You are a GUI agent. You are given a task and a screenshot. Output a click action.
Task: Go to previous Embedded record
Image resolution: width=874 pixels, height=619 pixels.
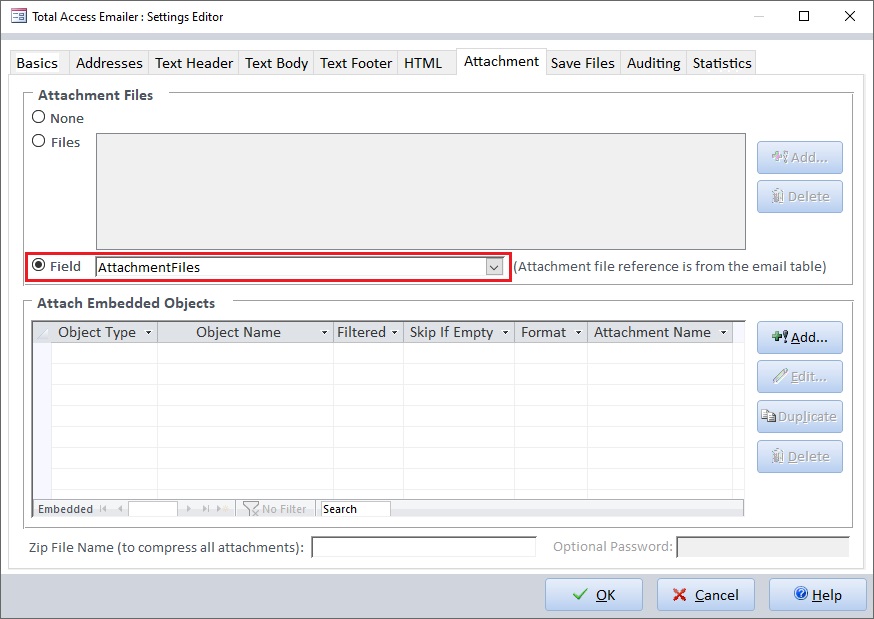[x=120, y=509]
